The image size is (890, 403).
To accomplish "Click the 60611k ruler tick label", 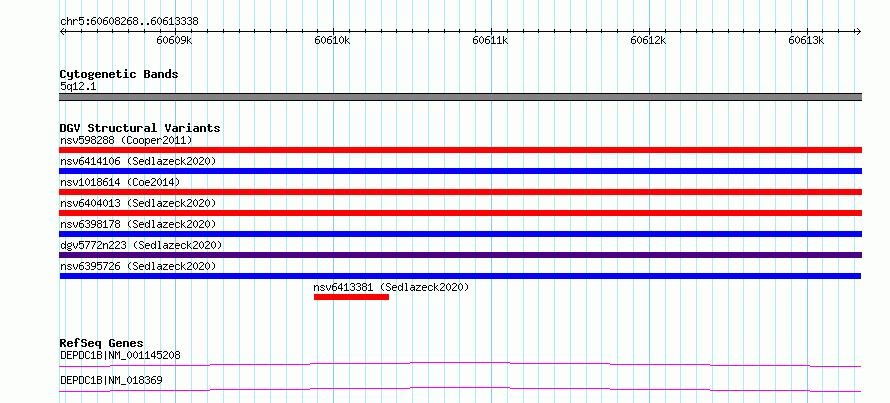I will click(490, 41).
